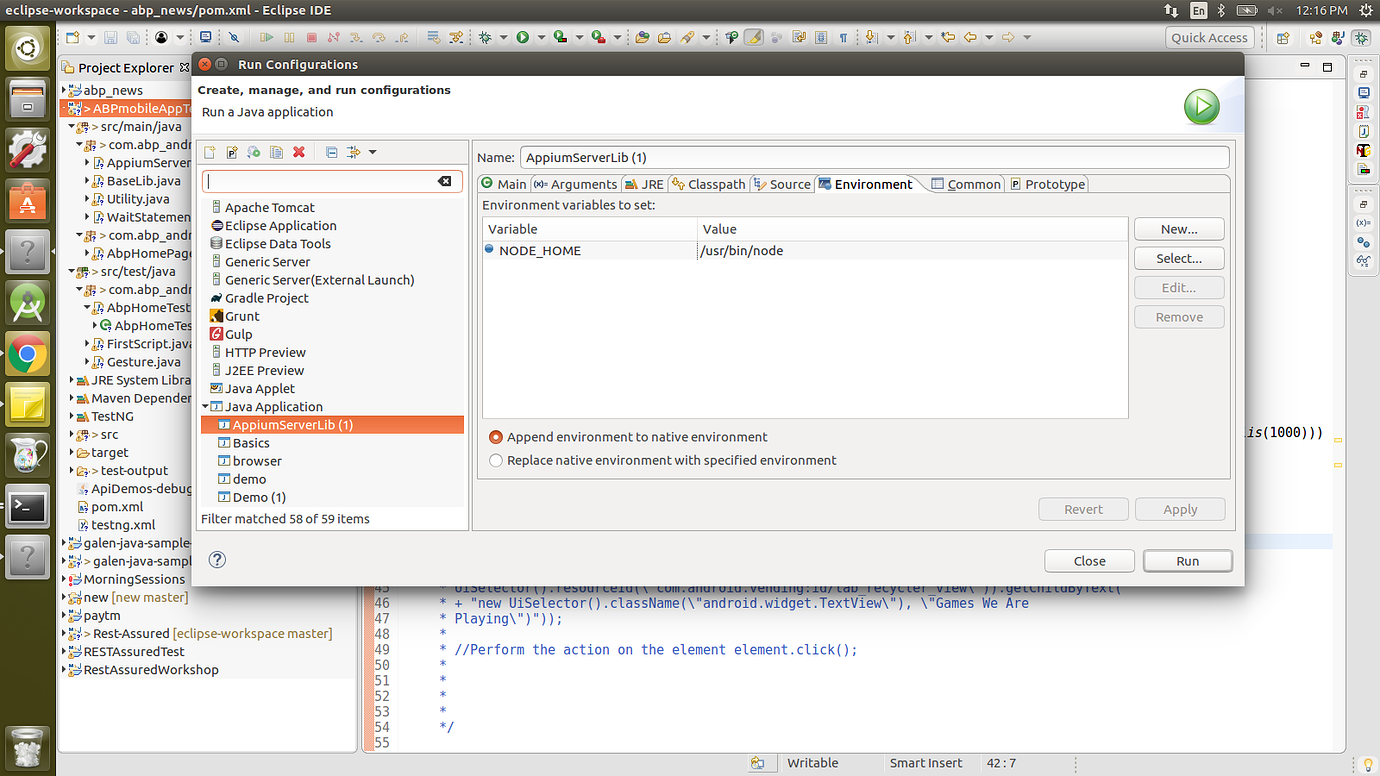Switch to the Common tab

point(966,184)
